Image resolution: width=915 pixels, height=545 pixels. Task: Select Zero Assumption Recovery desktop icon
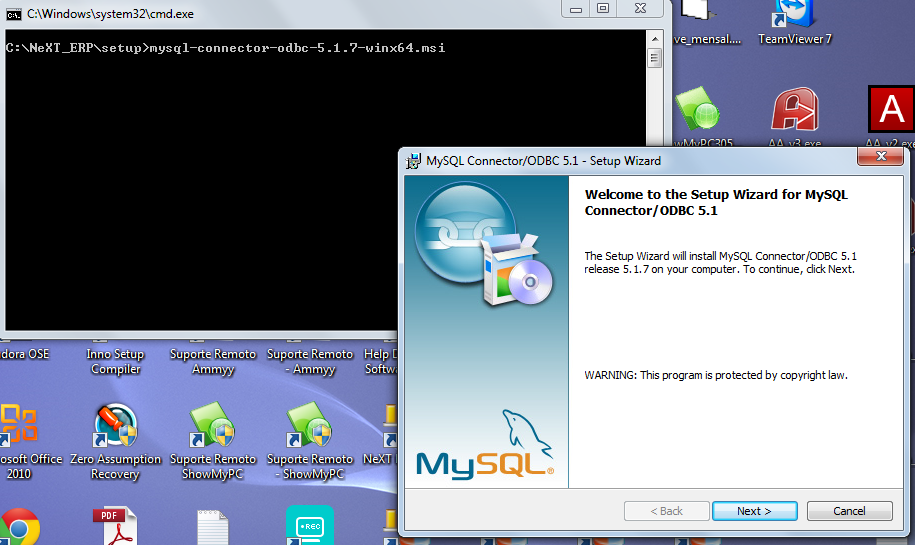click(x=116, y=424)
